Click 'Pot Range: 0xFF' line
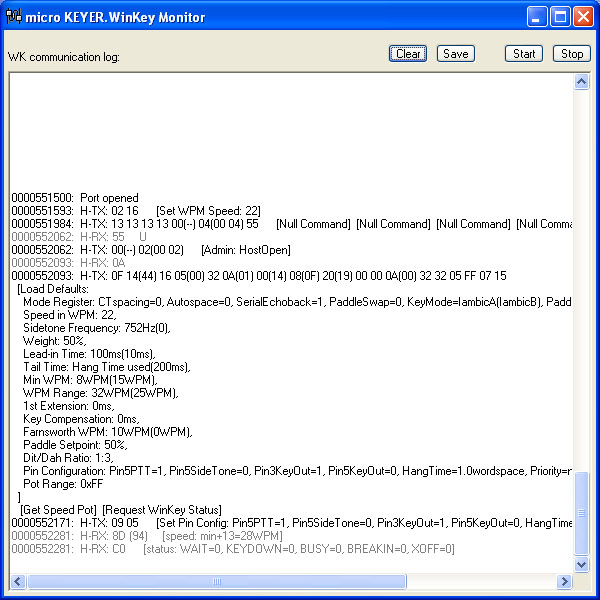This screenshot has height=600, width=600. coord(63,484)
